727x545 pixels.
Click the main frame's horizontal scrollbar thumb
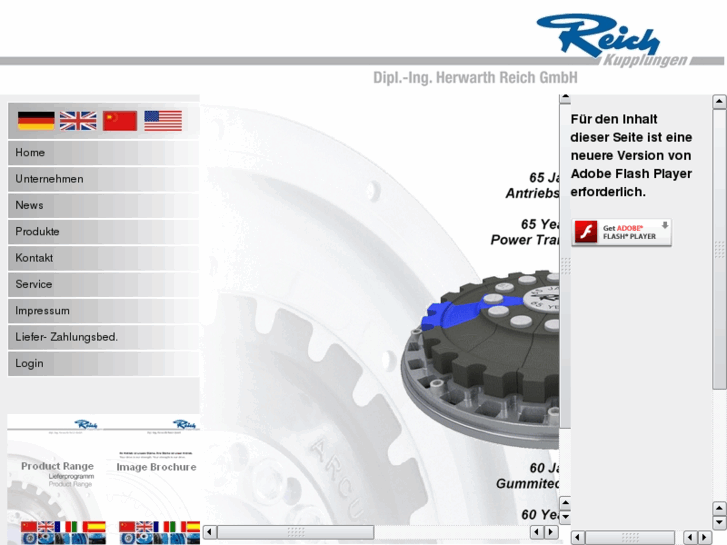tap(295, 532)
